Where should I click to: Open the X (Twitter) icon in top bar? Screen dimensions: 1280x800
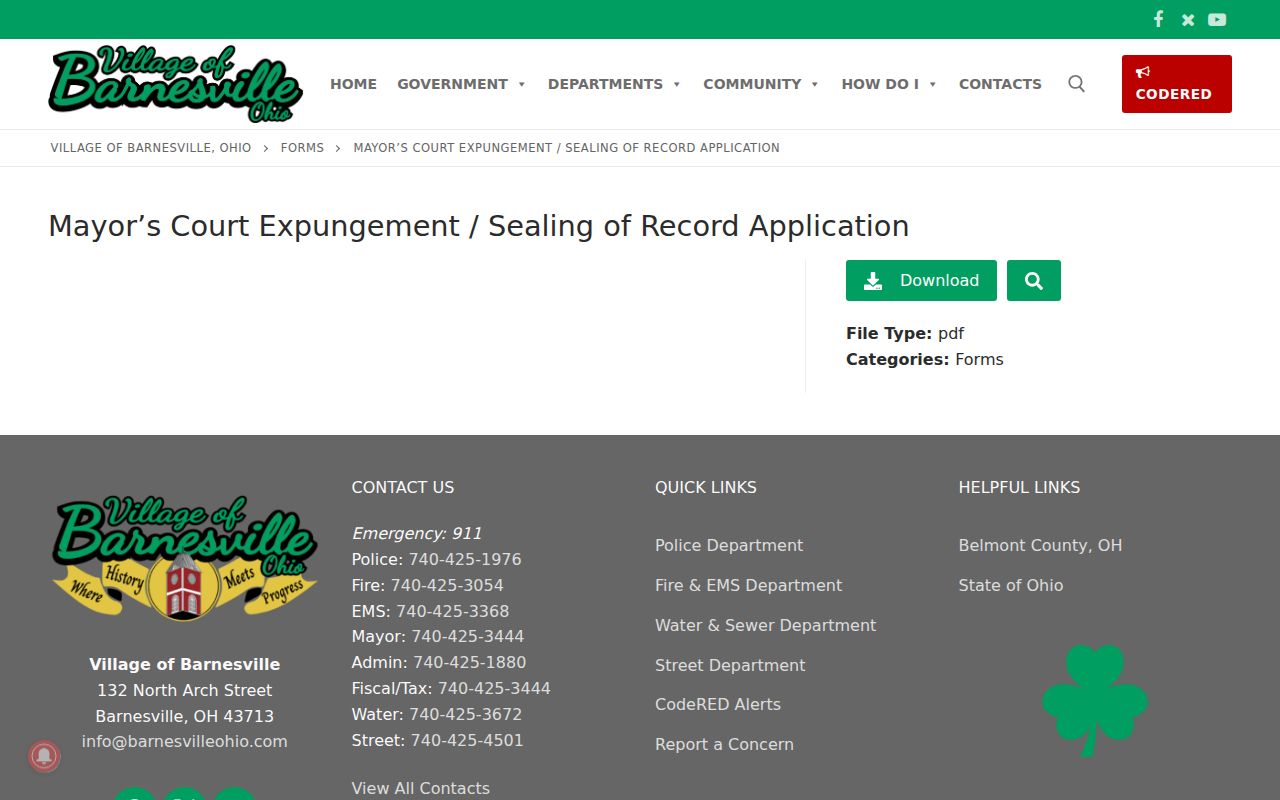1188,19
